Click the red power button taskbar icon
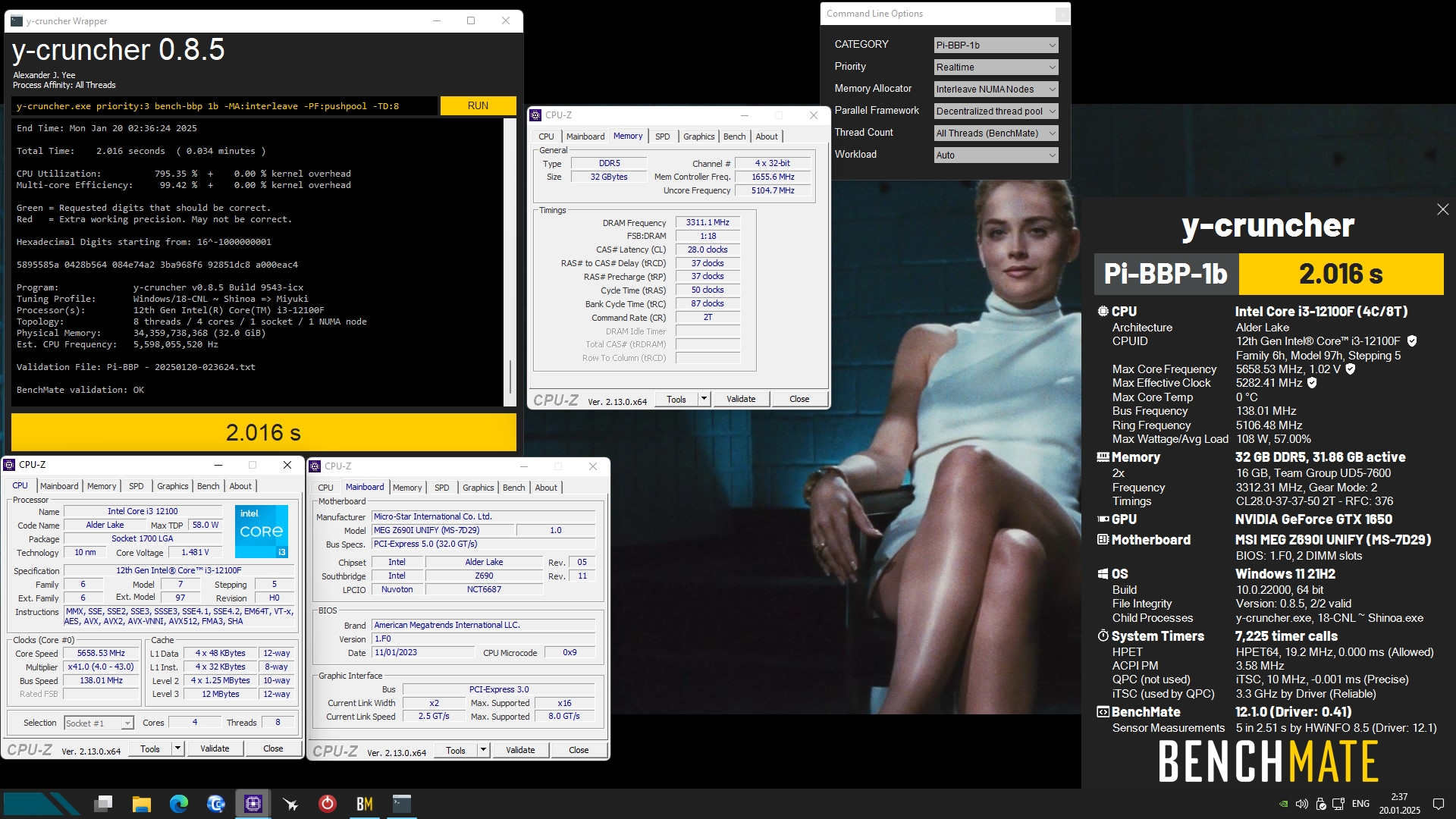1456x819 pixels. tap(328, 803)
